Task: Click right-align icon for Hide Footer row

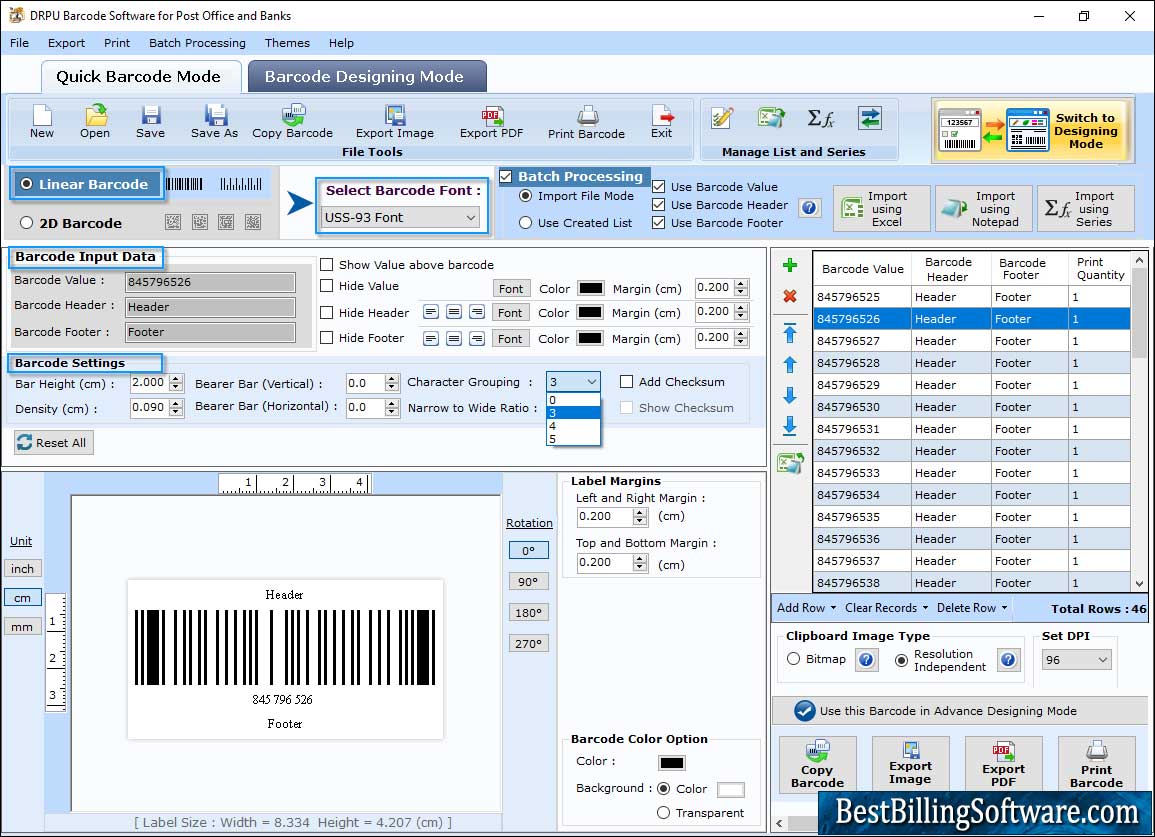Action: pos(477,339)
